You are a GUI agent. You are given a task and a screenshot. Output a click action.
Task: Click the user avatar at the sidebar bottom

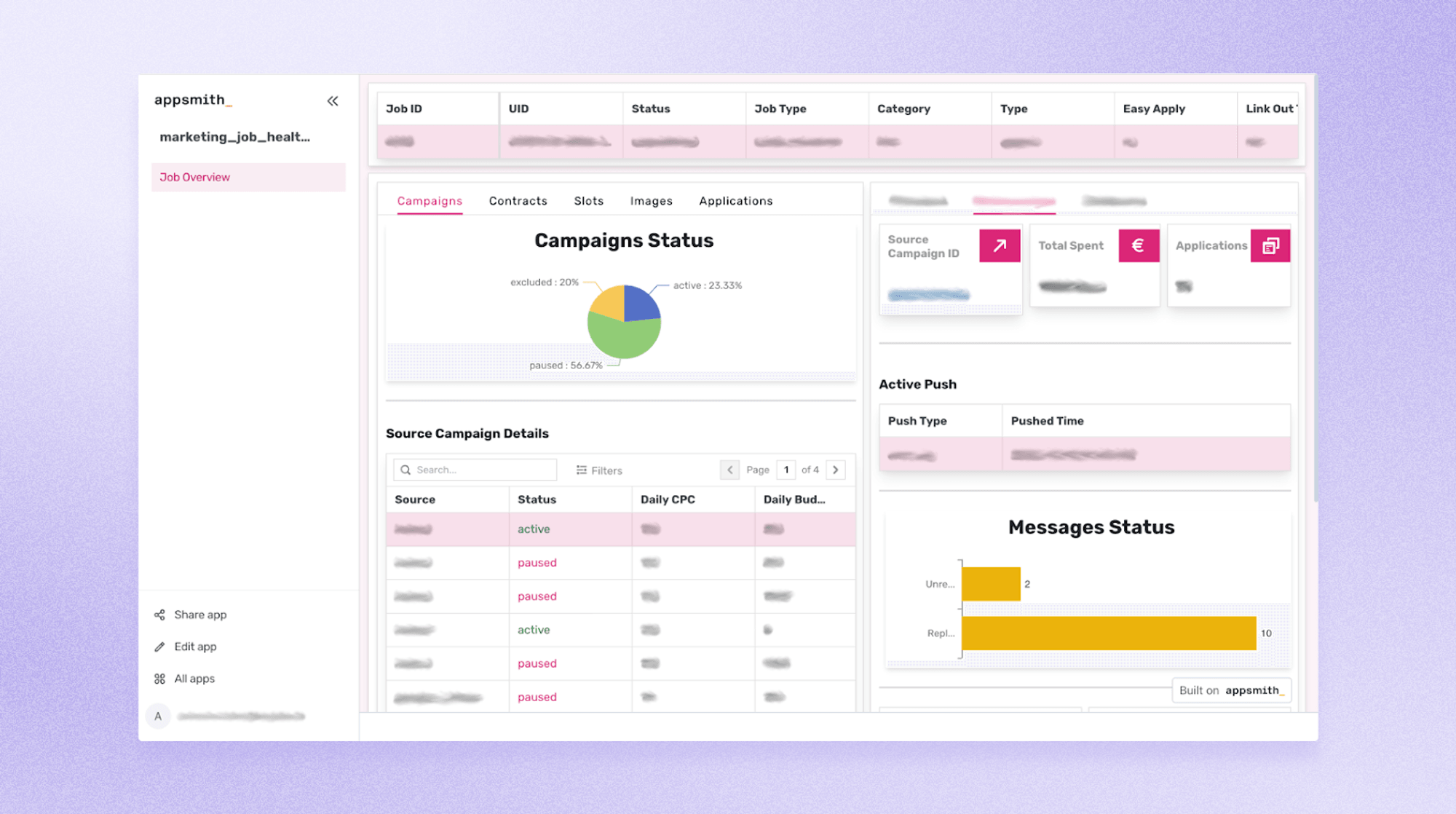[x=158, y=716]
